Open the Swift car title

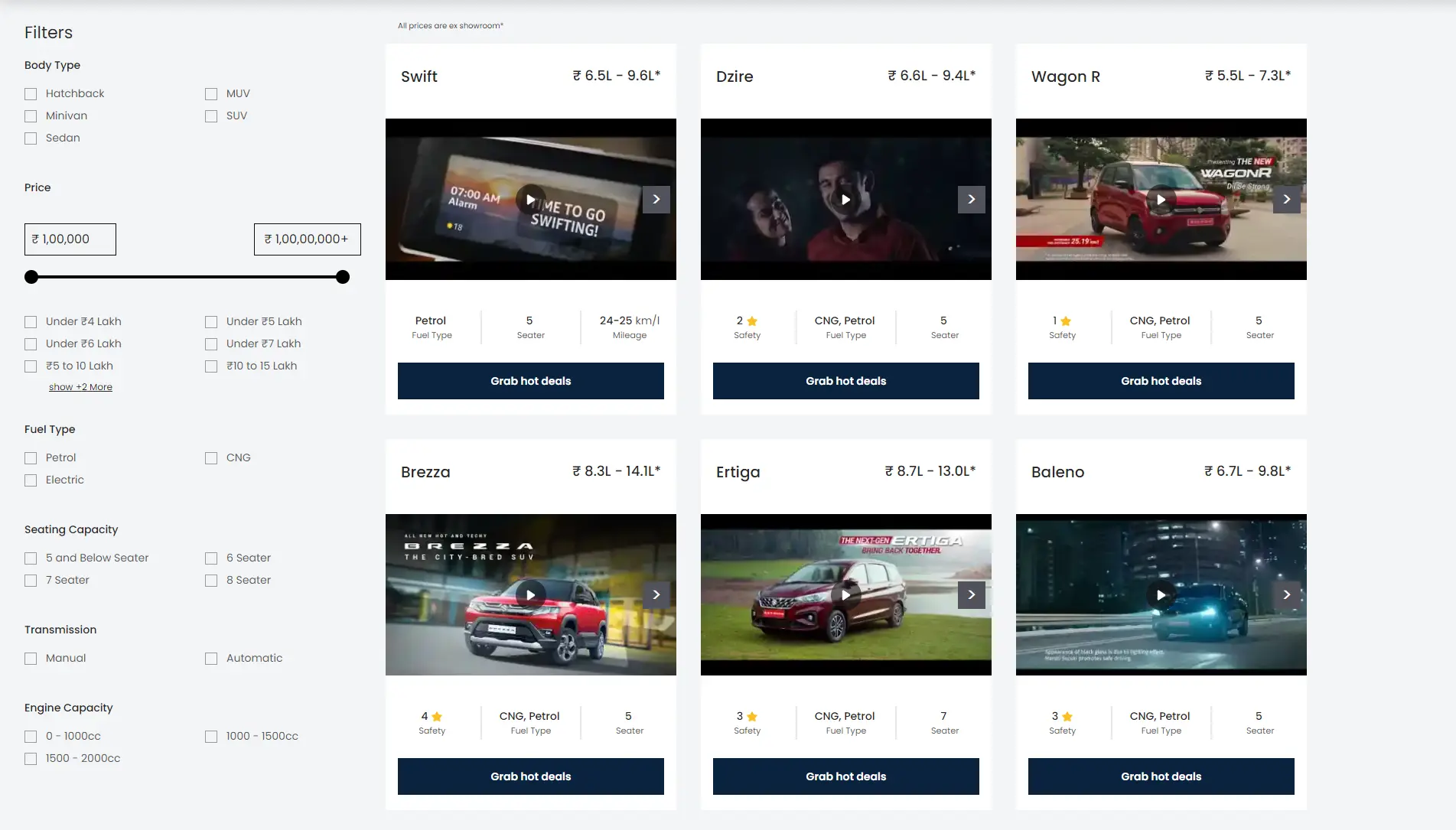419,76
